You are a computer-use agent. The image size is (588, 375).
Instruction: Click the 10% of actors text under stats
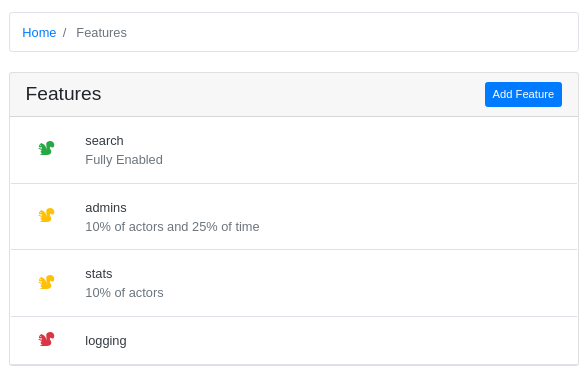pyautogui.click(x=124, y=292)
